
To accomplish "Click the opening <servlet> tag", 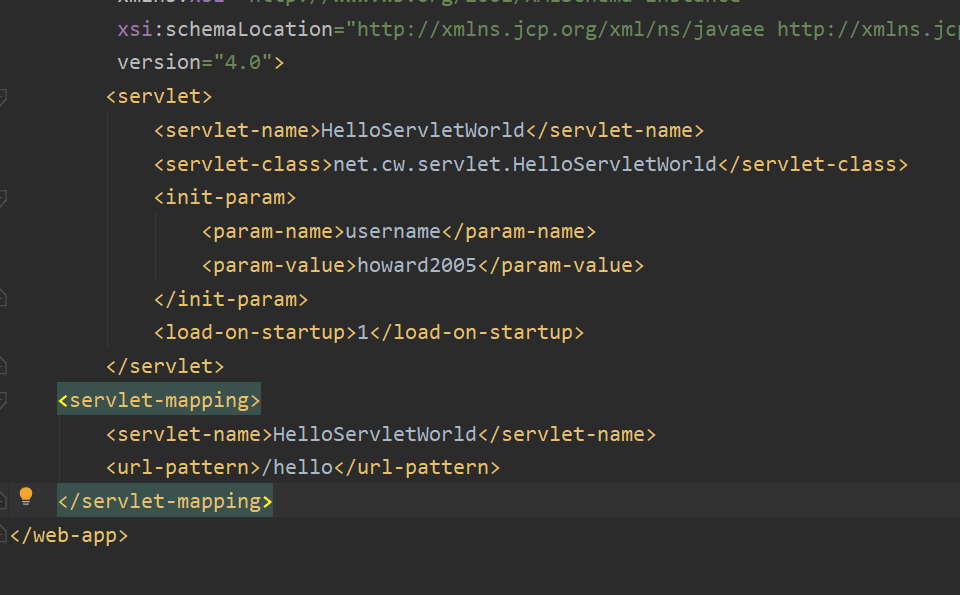I will [159, 96].
